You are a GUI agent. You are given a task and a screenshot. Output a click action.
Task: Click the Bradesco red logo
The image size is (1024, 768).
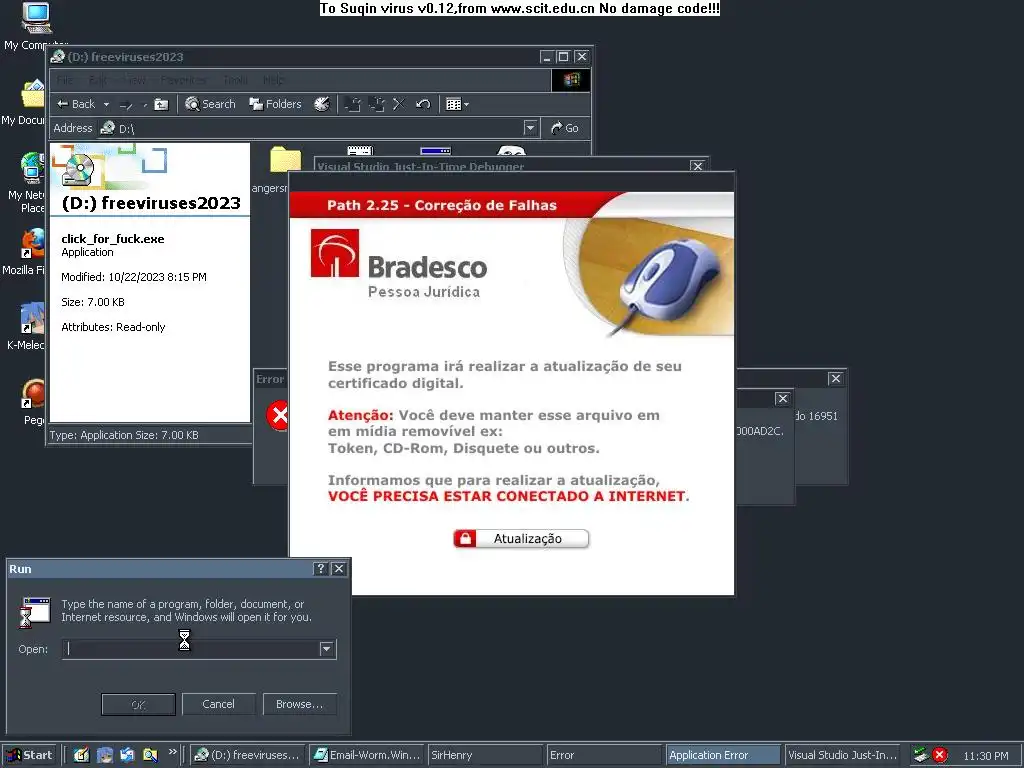(x=334, y=253)
